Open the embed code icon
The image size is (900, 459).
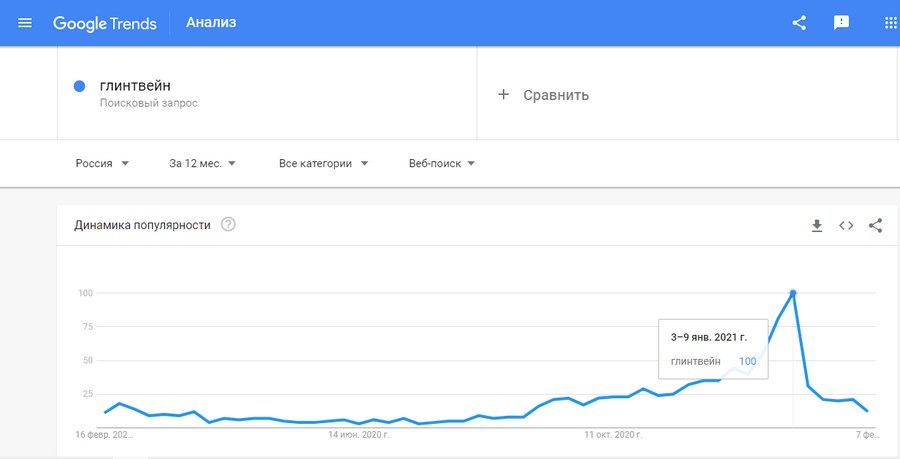point(846,225)
